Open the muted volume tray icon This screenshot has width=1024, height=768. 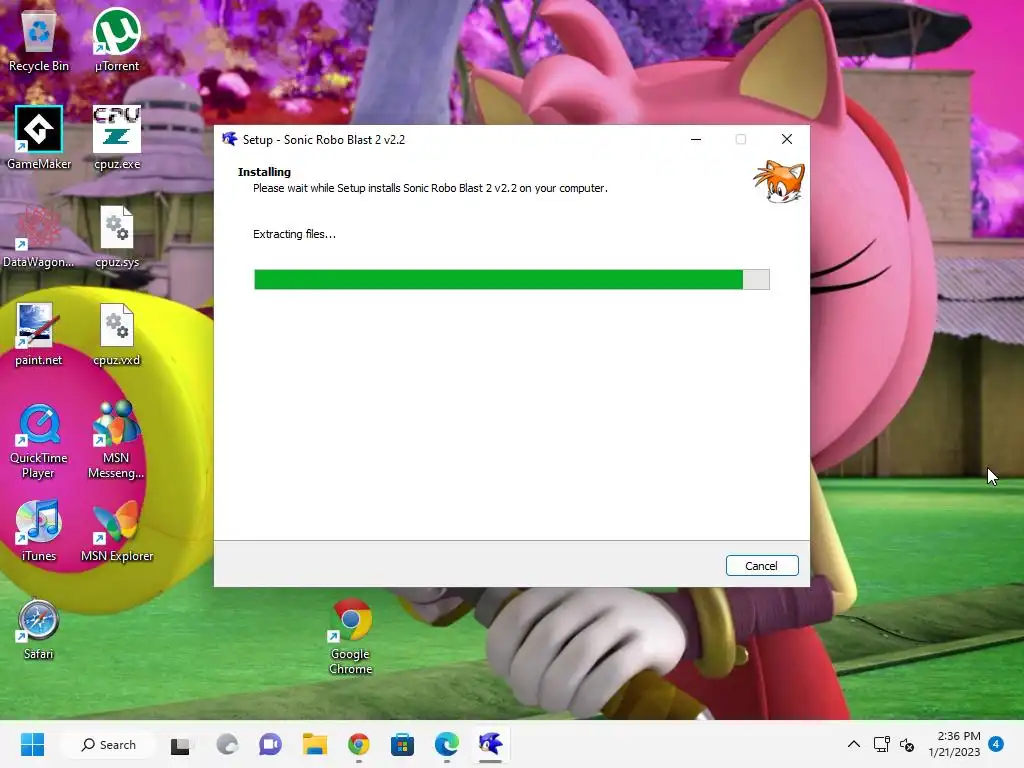907,744
